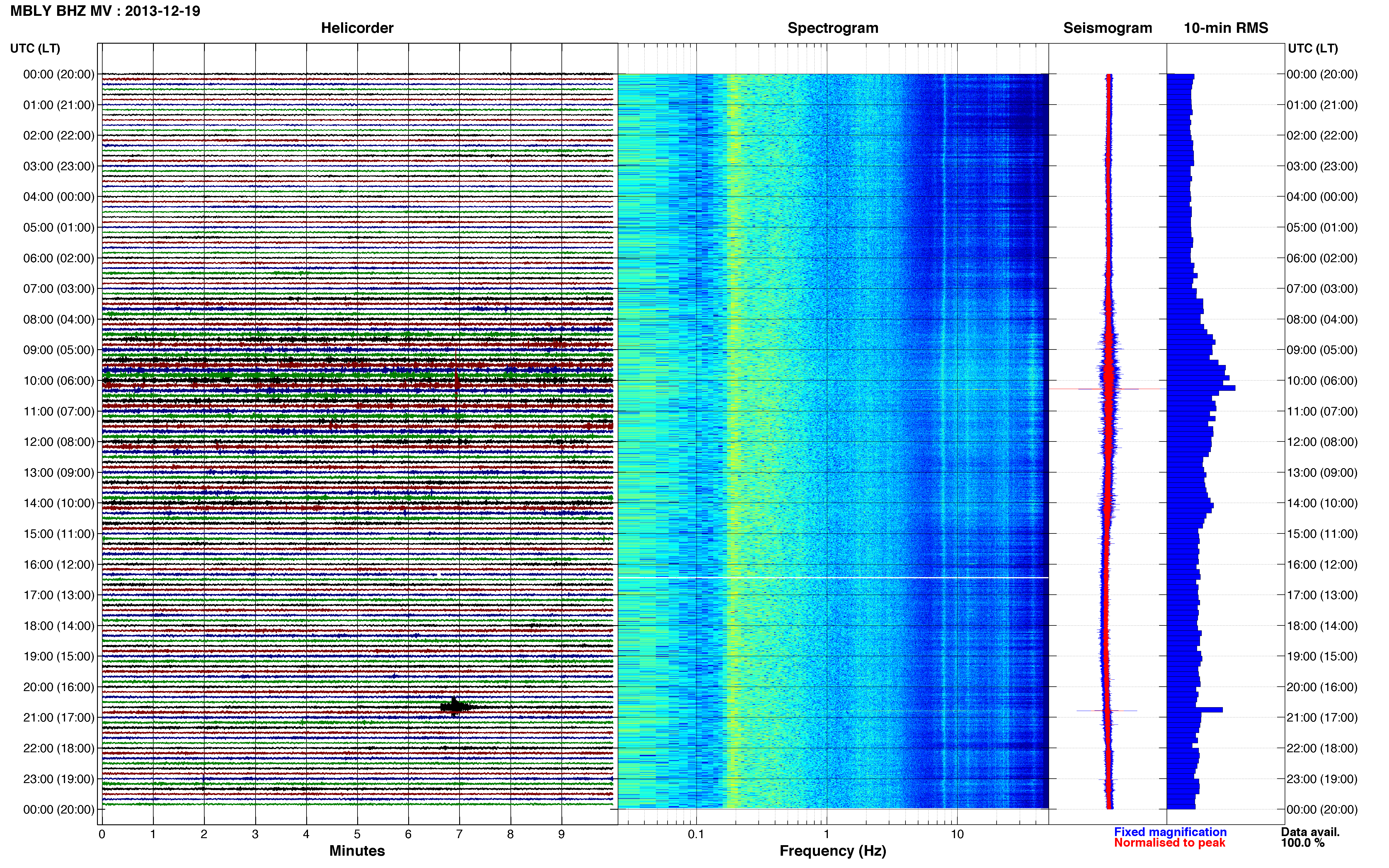Click the Minutes axis label
The image size is (1389, 868).
click(x=357, y=851)
